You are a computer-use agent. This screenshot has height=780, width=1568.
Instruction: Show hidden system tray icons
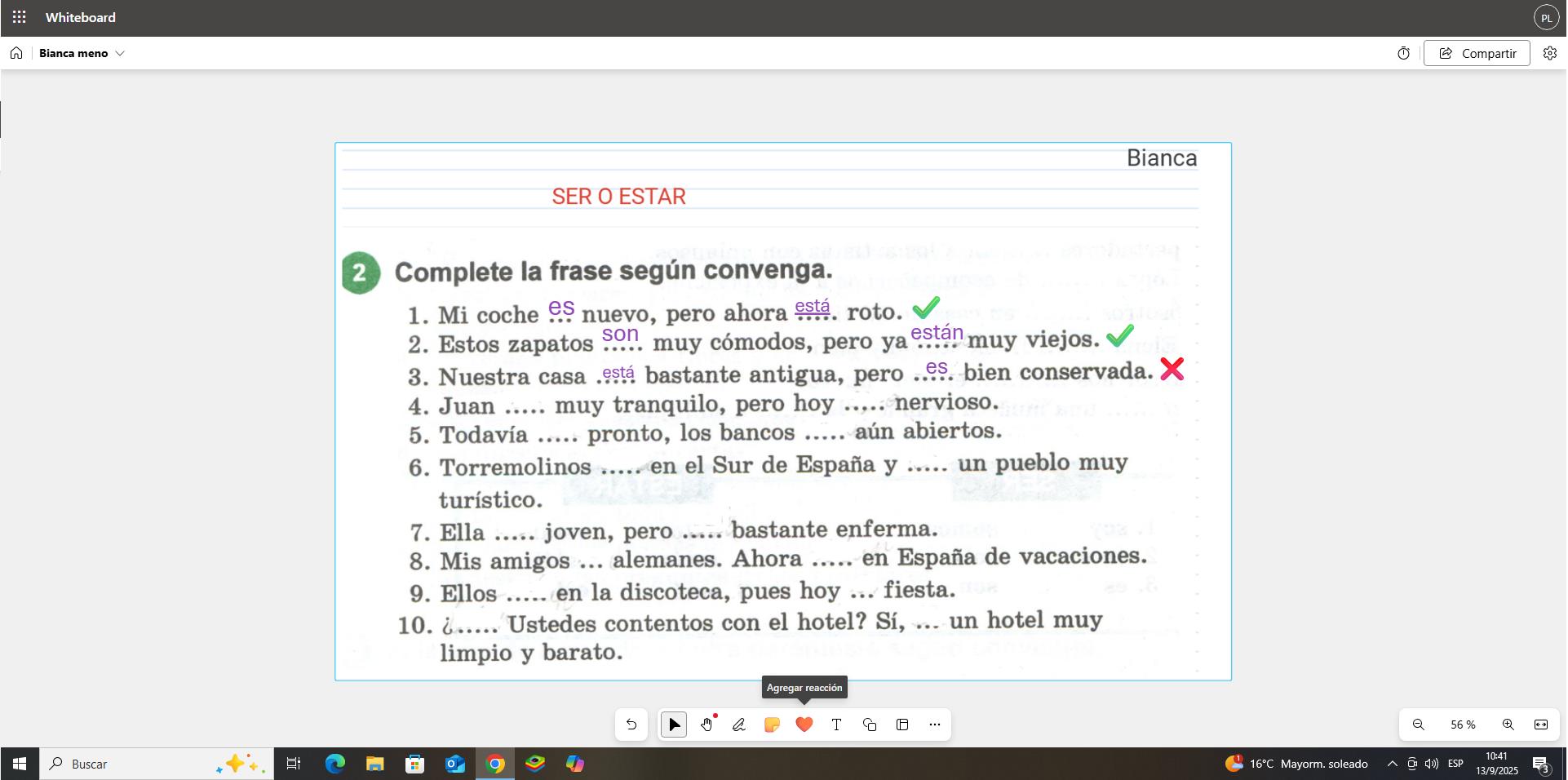tap(1392, 764)
